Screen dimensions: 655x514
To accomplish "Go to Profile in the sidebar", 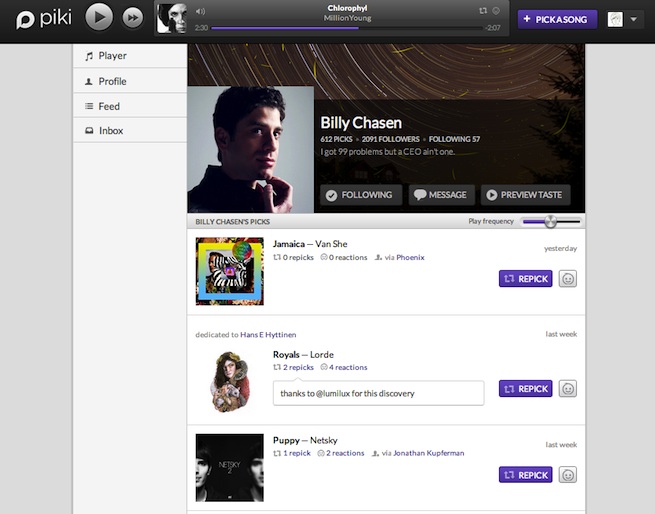I will pos(130,81).
